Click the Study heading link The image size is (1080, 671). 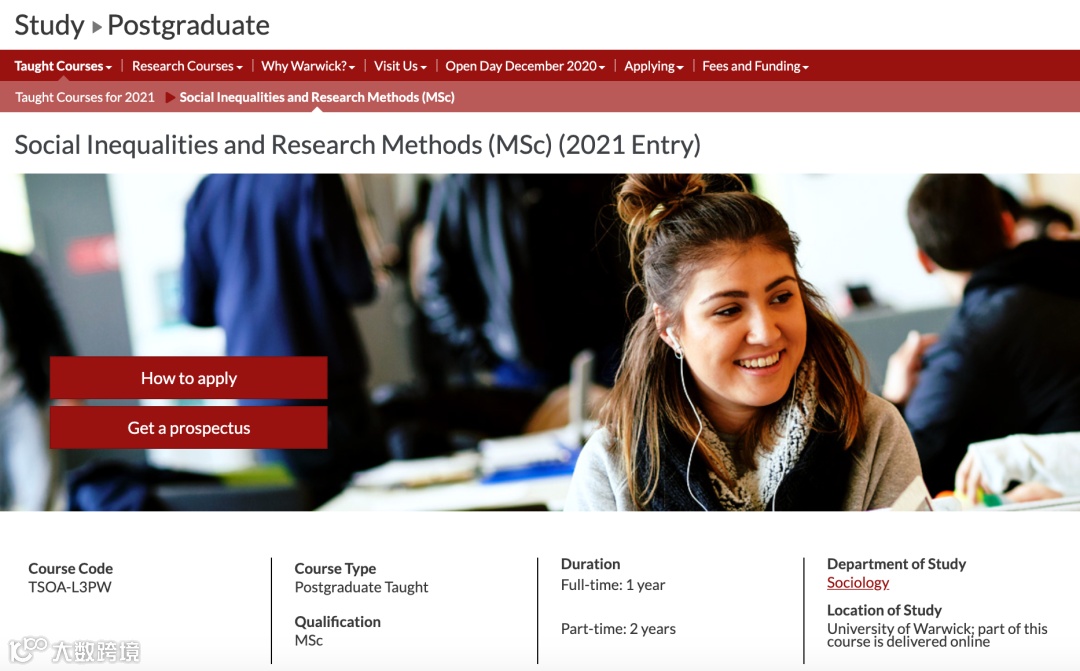pos(49,25)
